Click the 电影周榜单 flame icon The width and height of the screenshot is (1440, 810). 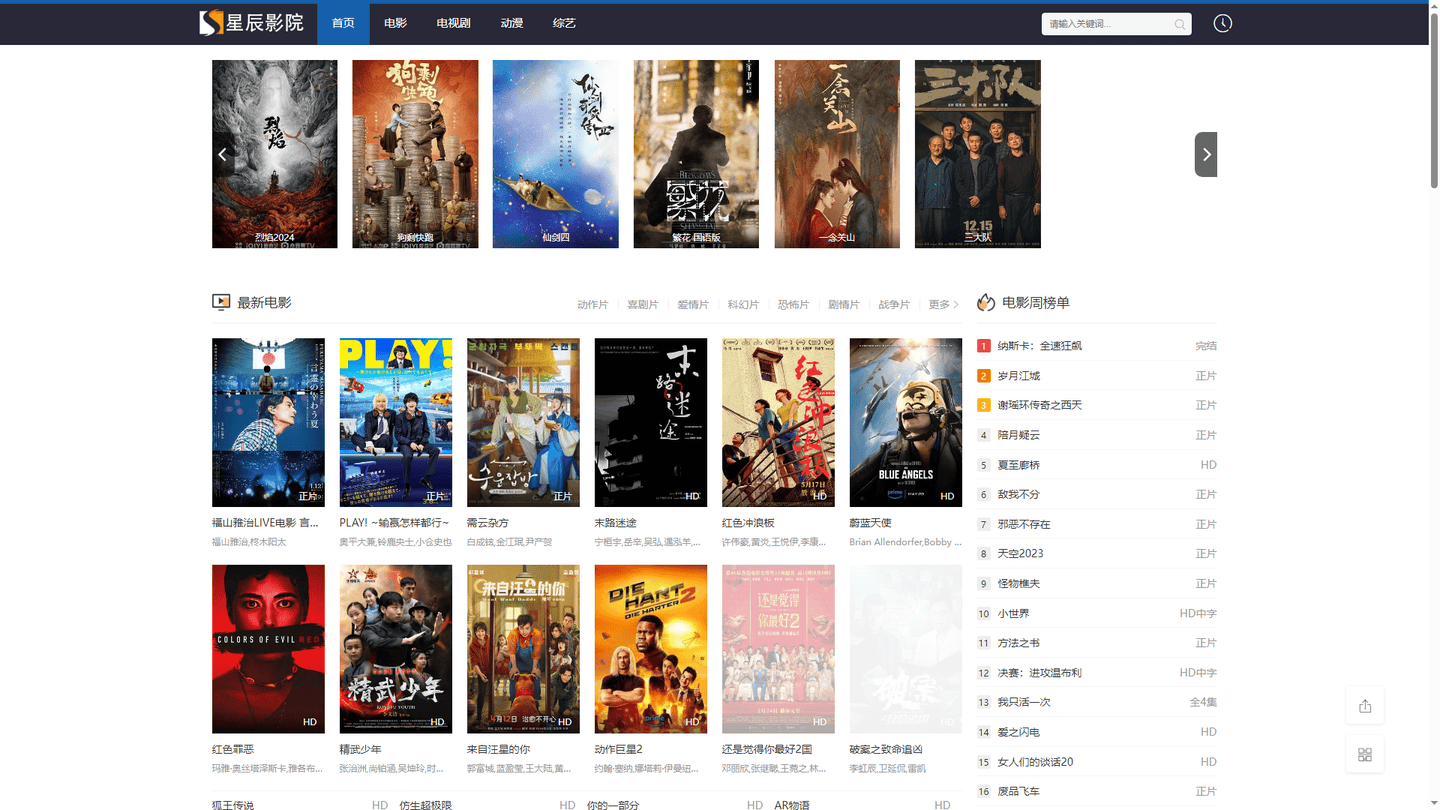[x=986, y=302]
